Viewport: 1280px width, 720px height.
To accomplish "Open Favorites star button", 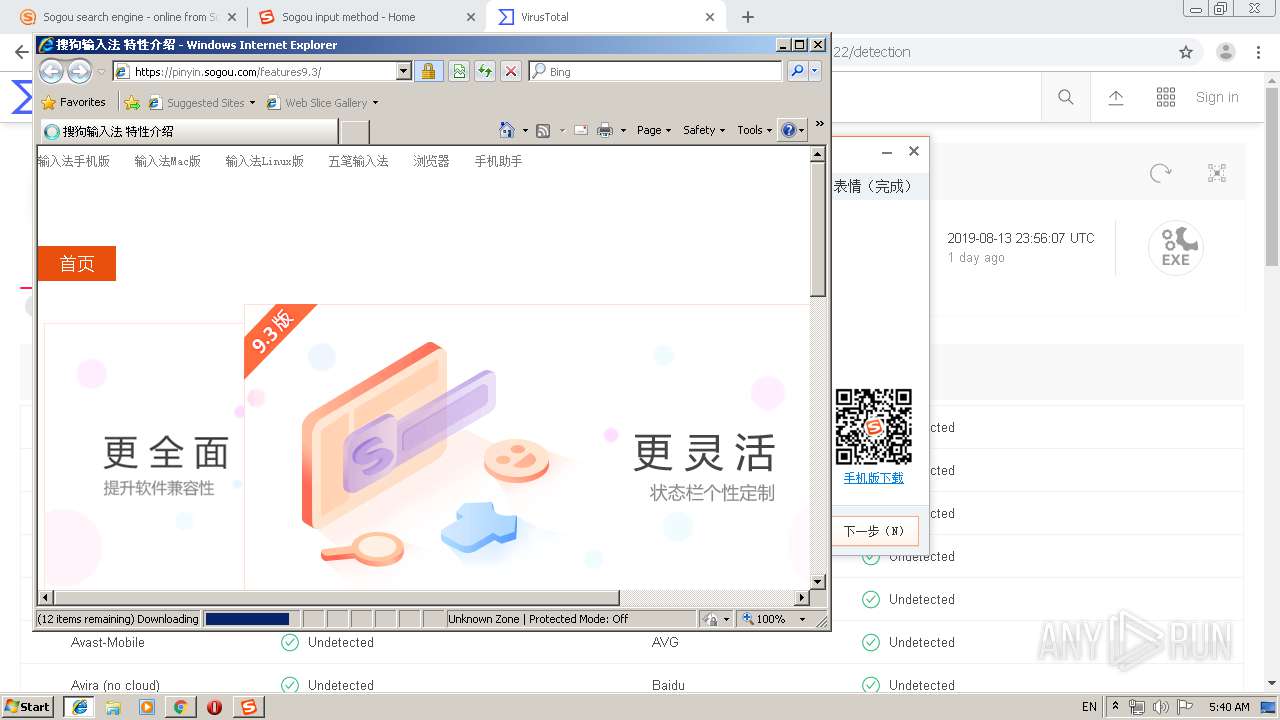I will (73, 102).
